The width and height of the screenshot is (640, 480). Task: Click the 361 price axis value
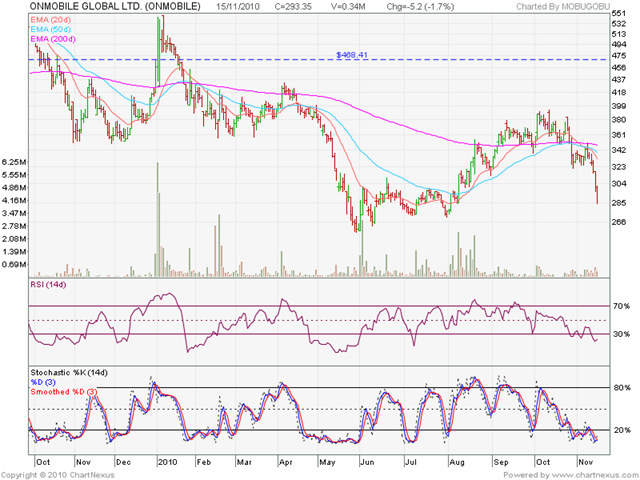point(619,135)
